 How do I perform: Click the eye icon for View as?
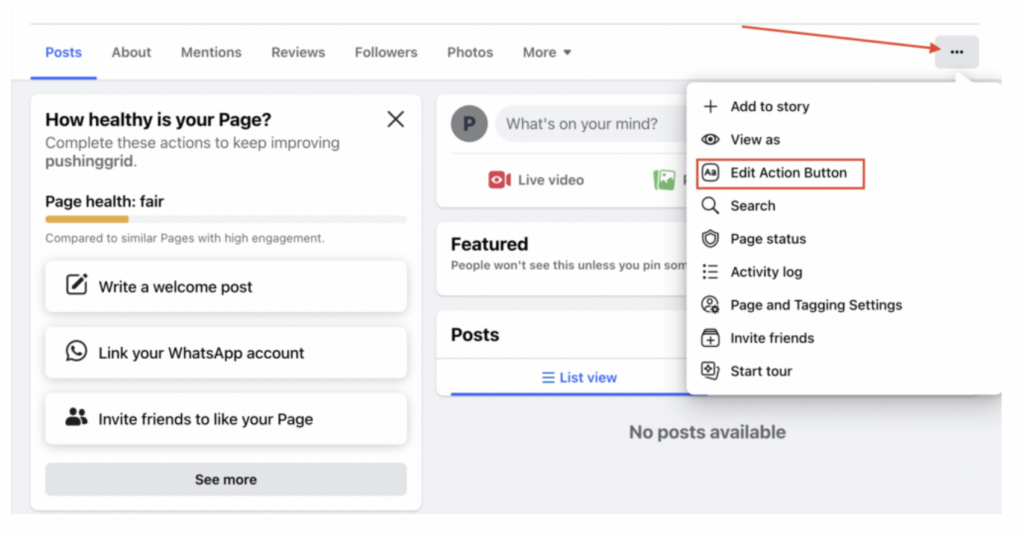pyautogui.click(x=710, y=139)
